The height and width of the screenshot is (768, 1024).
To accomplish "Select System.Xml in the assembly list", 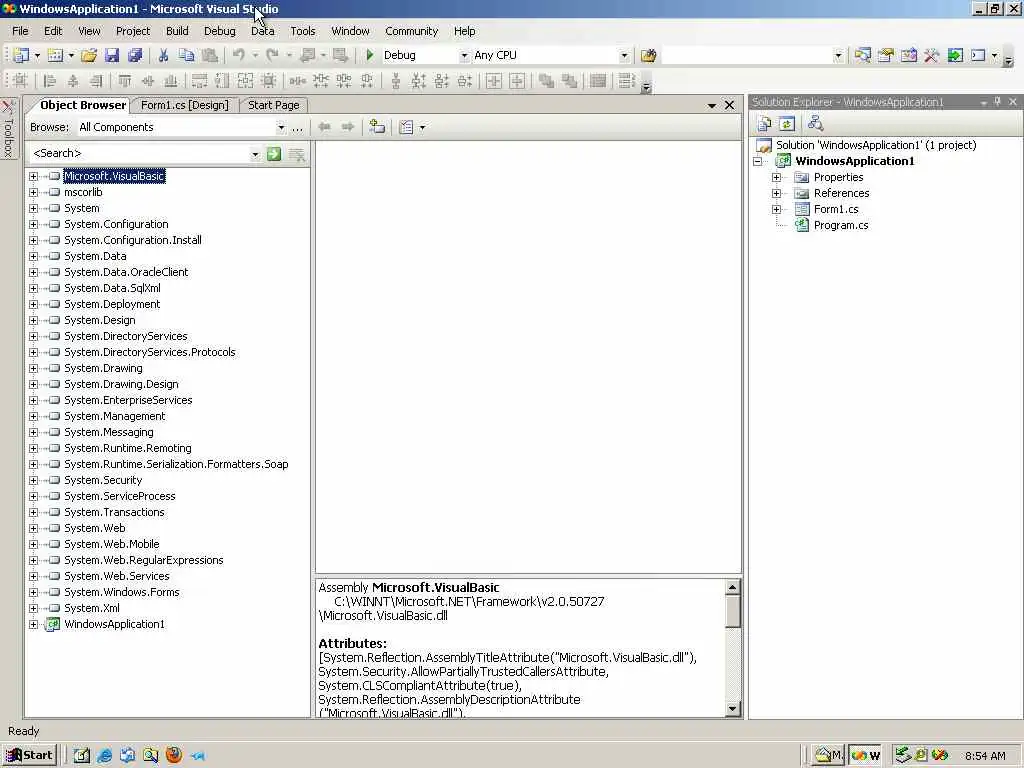I will 91,609.
